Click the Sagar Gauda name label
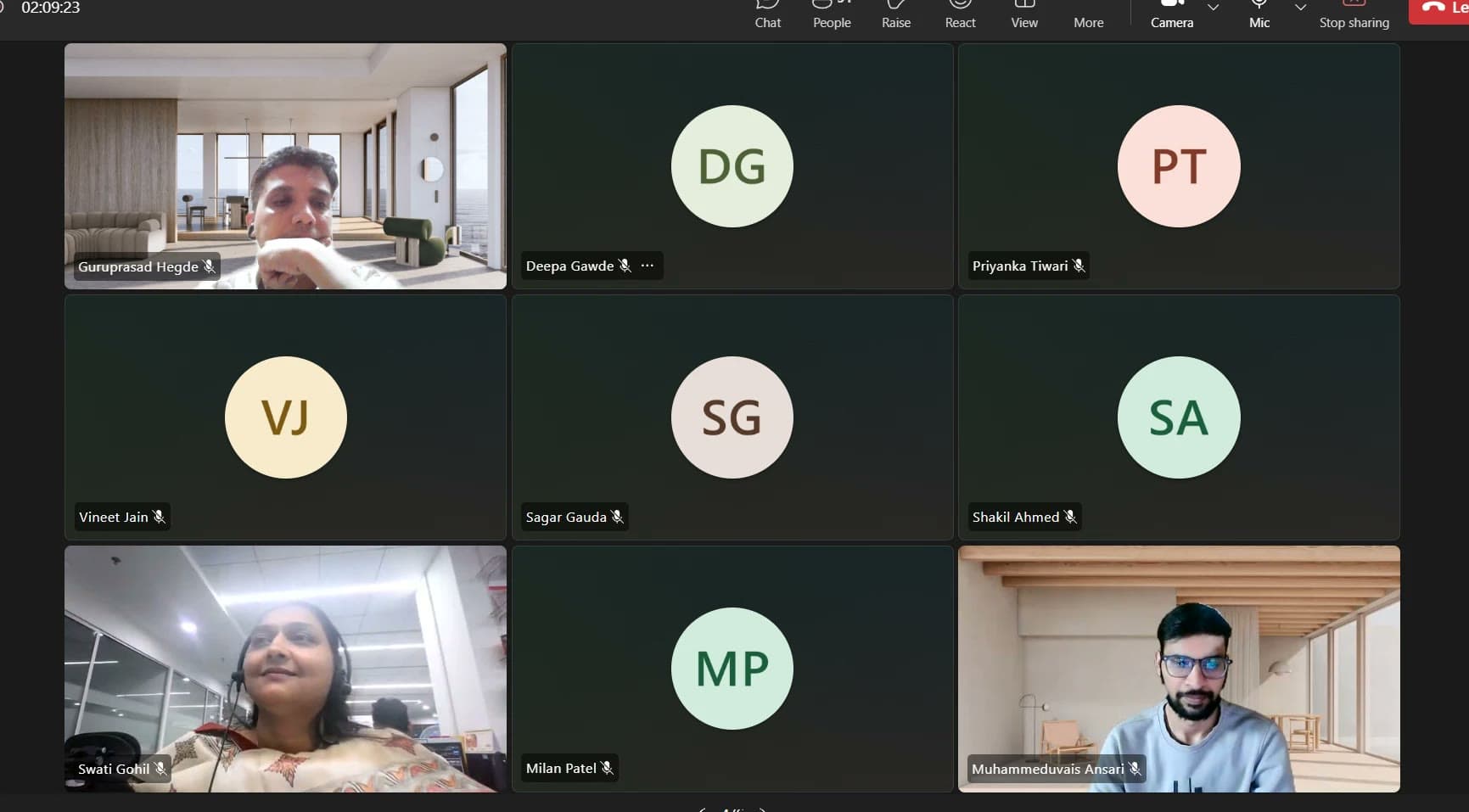The width and height of the screenshot is (1469, 812). tap(566, 517)
